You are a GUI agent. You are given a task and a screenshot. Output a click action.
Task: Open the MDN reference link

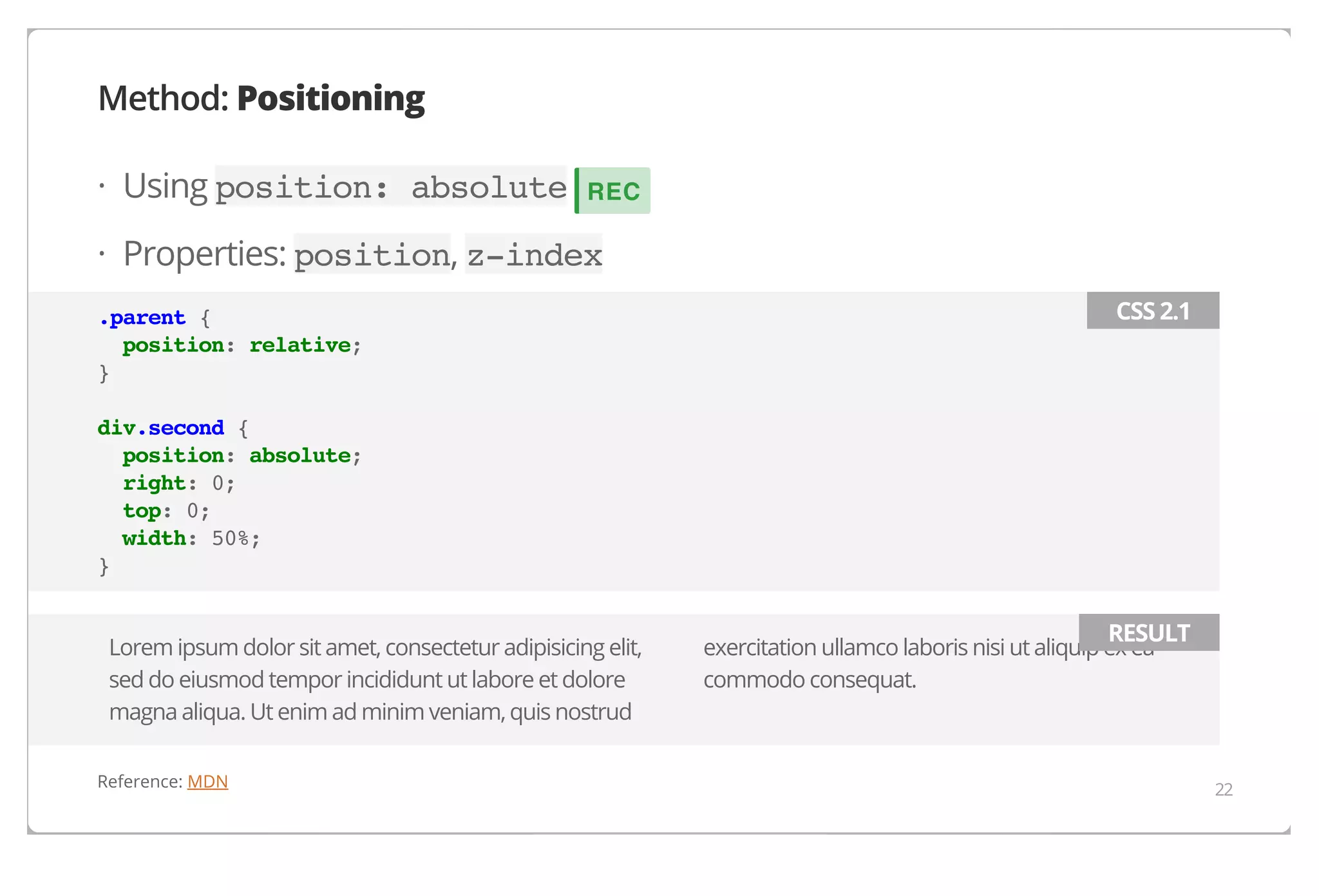point(207,781)
